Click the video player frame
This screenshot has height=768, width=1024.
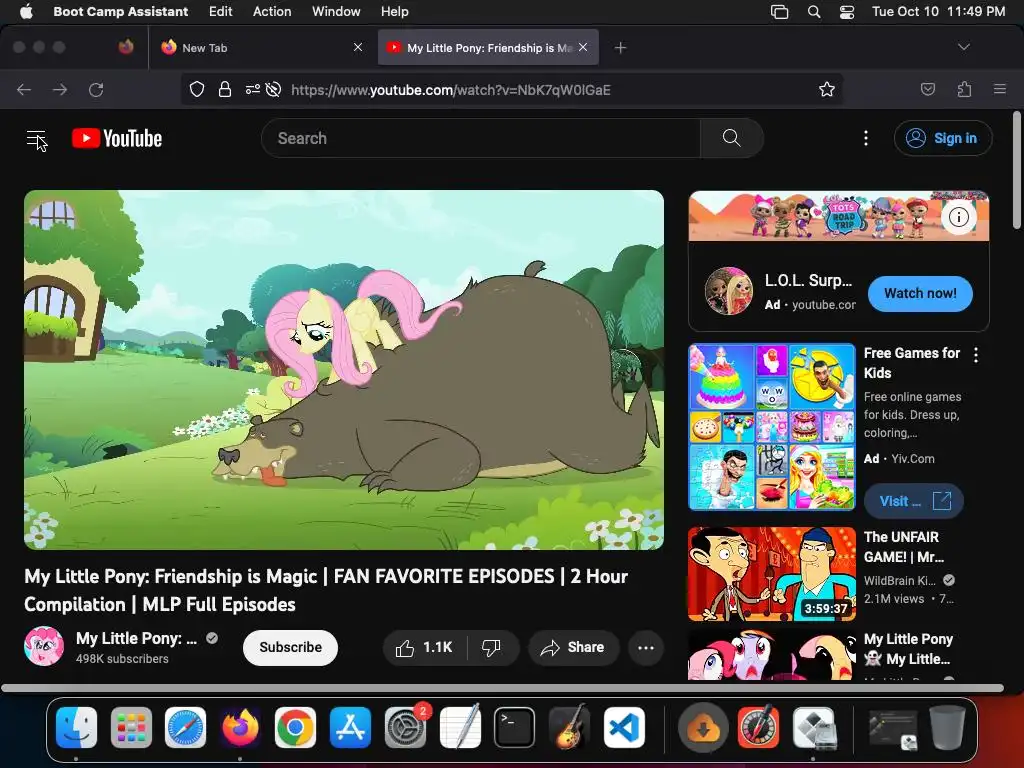tap(344, 370)
